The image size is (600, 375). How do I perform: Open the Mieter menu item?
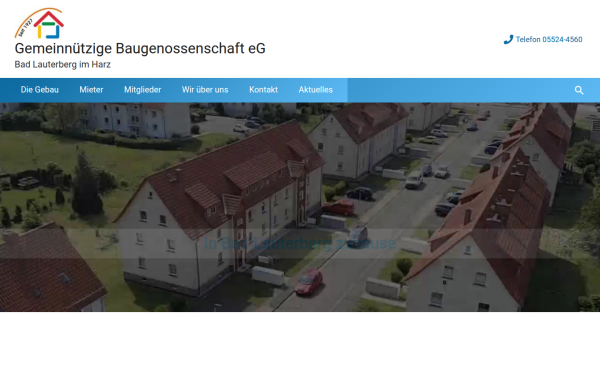point(91,90)
